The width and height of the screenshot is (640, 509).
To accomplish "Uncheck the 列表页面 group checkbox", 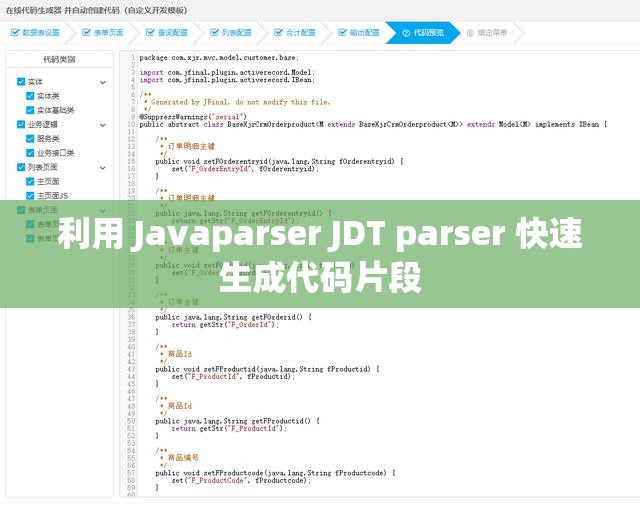I will (21, 167).
